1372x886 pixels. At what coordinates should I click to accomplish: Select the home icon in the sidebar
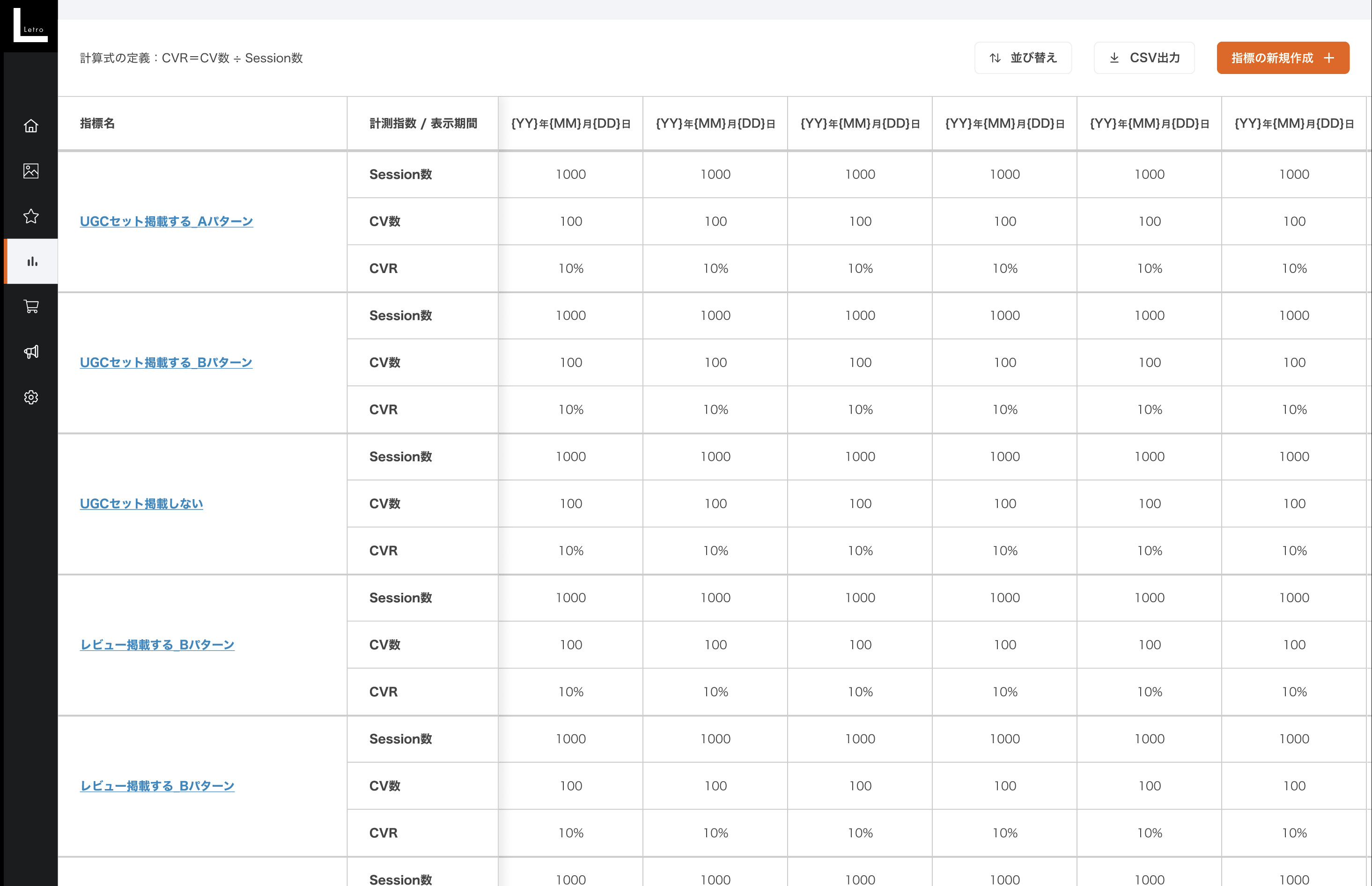30,126
